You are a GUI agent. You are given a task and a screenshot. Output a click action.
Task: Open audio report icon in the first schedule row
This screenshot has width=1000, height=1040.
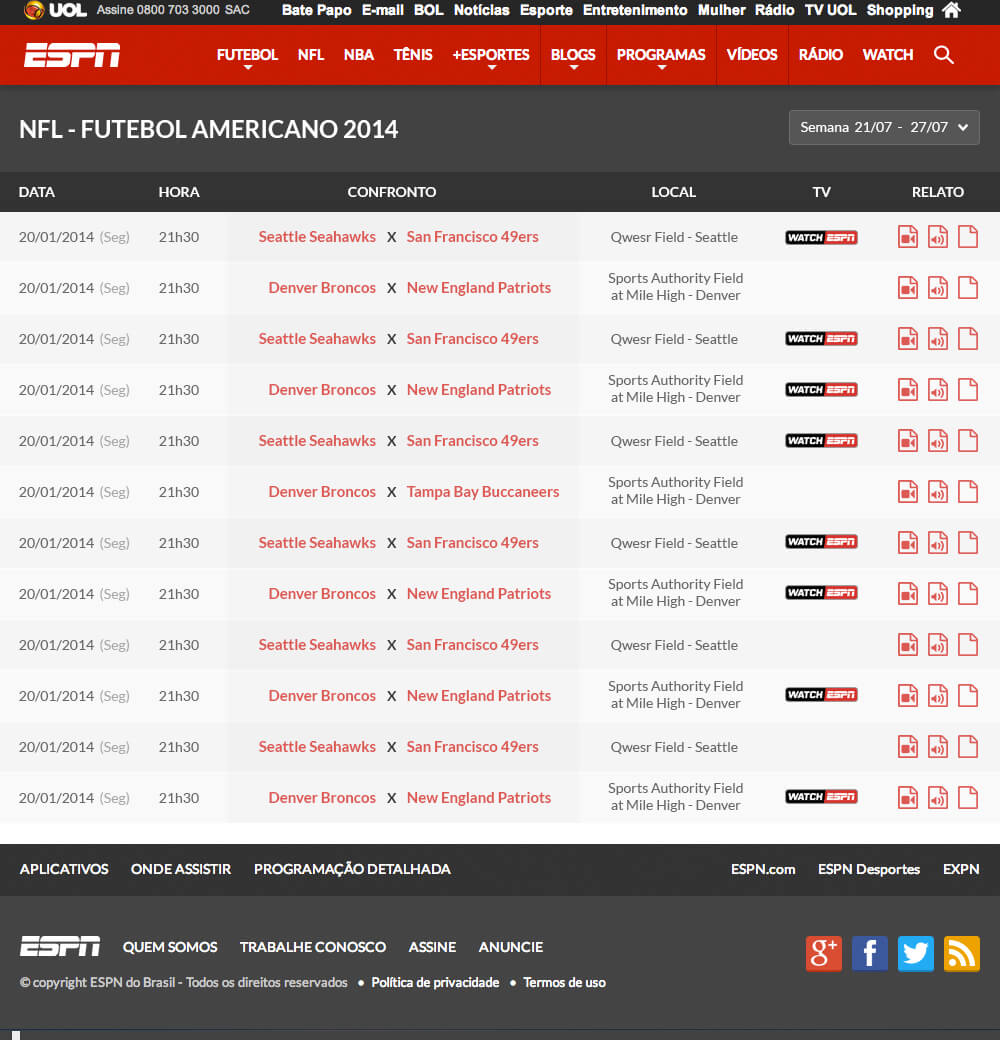938,237
